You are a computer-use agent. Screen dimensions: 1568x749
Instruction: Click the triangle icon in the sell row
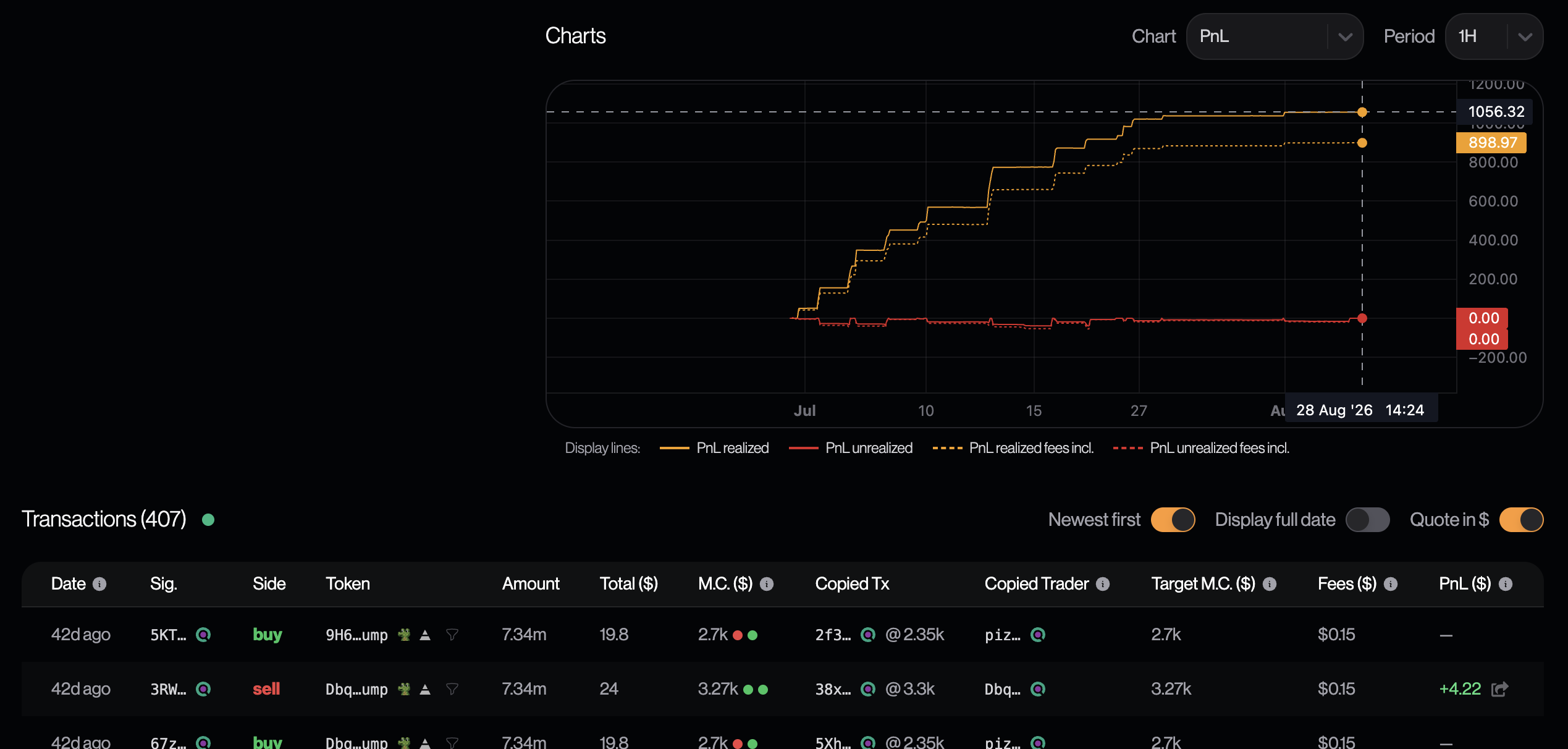(425, 689)
